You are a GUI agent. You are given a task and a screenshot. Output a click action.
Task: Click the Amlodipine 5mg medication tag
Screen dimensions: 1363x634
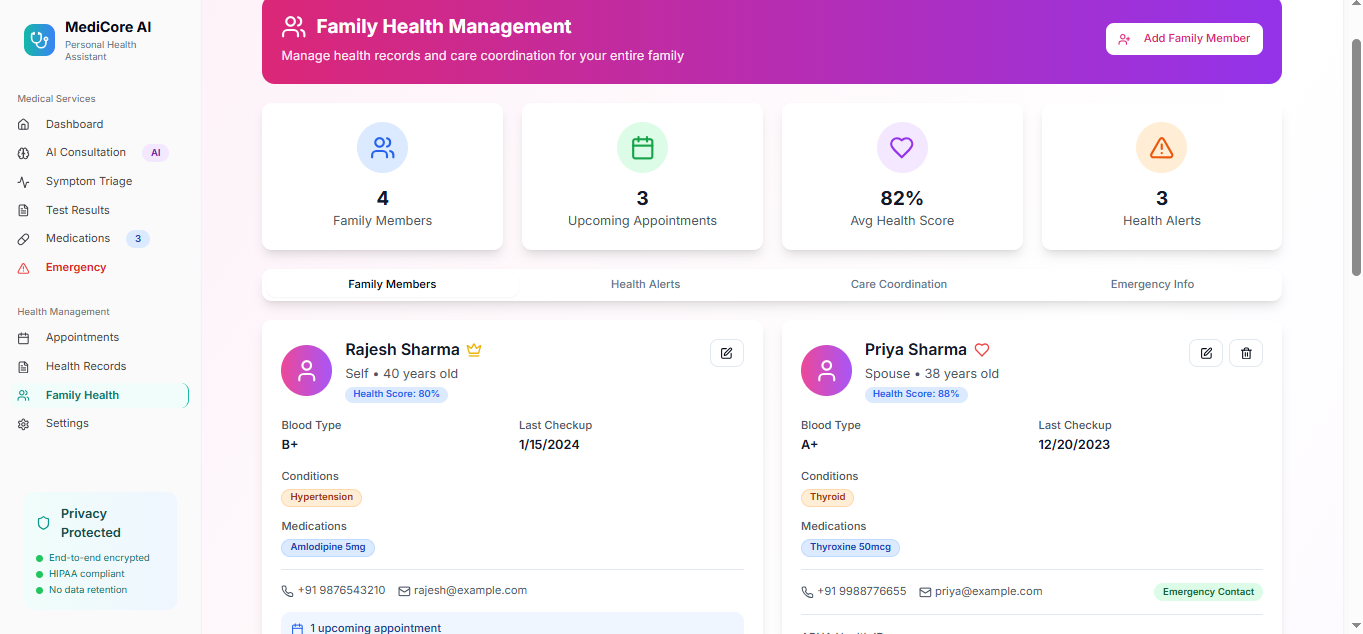coord(328,547)
